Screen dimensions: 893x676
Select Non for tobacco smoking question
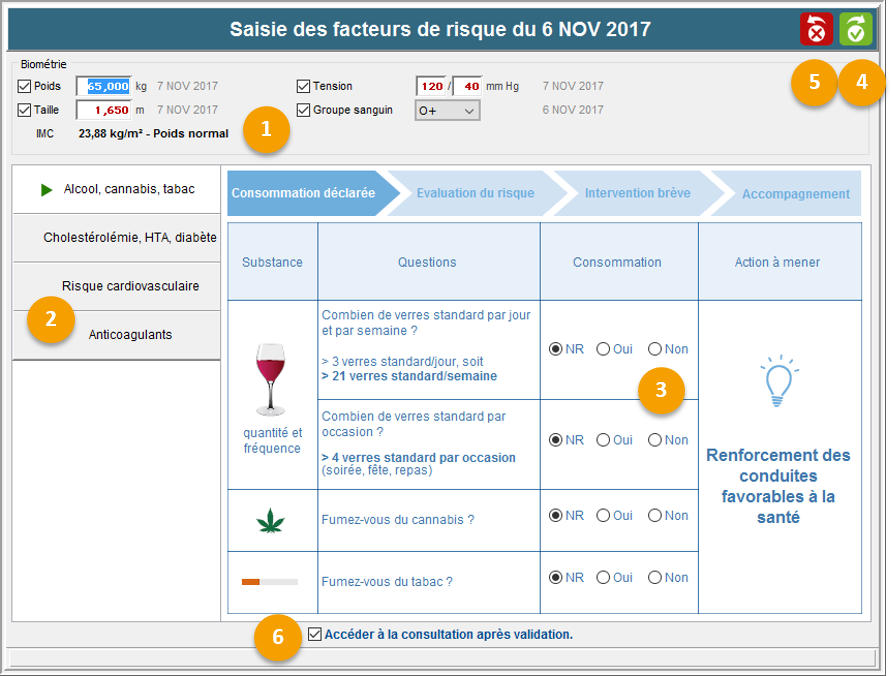(655, 577)
